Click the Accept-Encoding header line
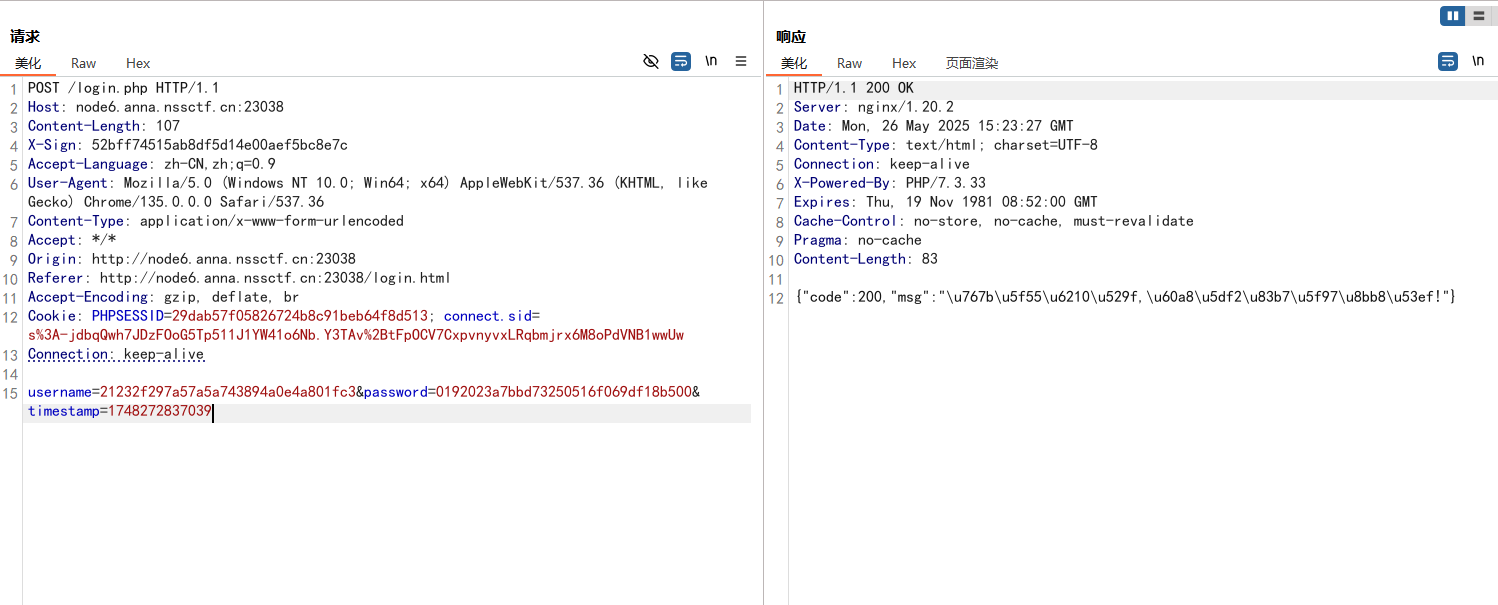The width and height of the screenshot is (1498, 605). coord(163,297)
